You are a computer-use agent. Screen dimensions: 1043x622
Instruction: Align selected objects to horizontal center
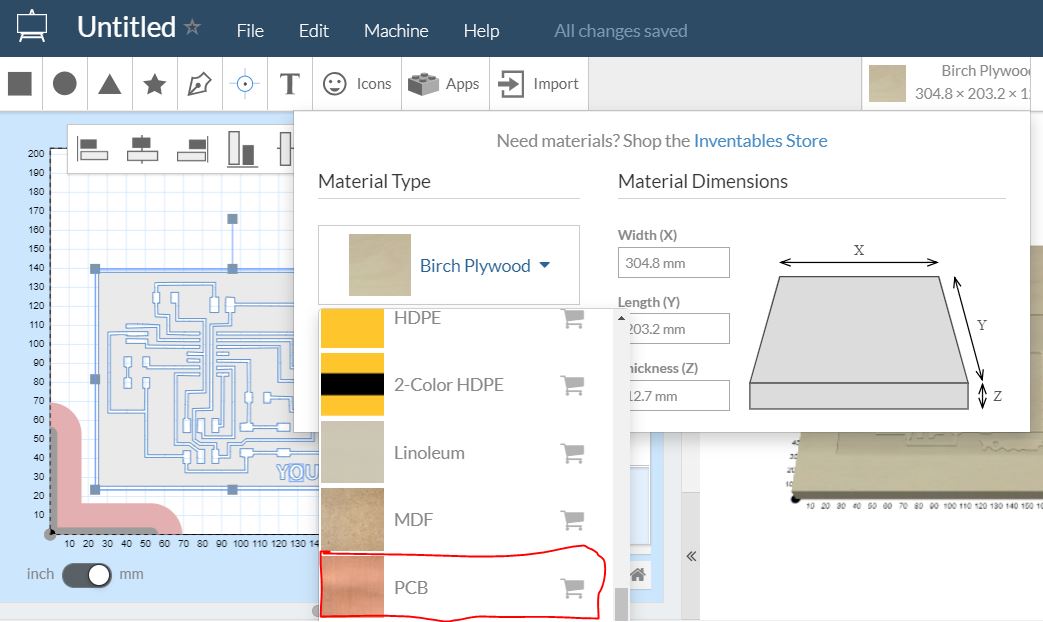pos(142,149)
